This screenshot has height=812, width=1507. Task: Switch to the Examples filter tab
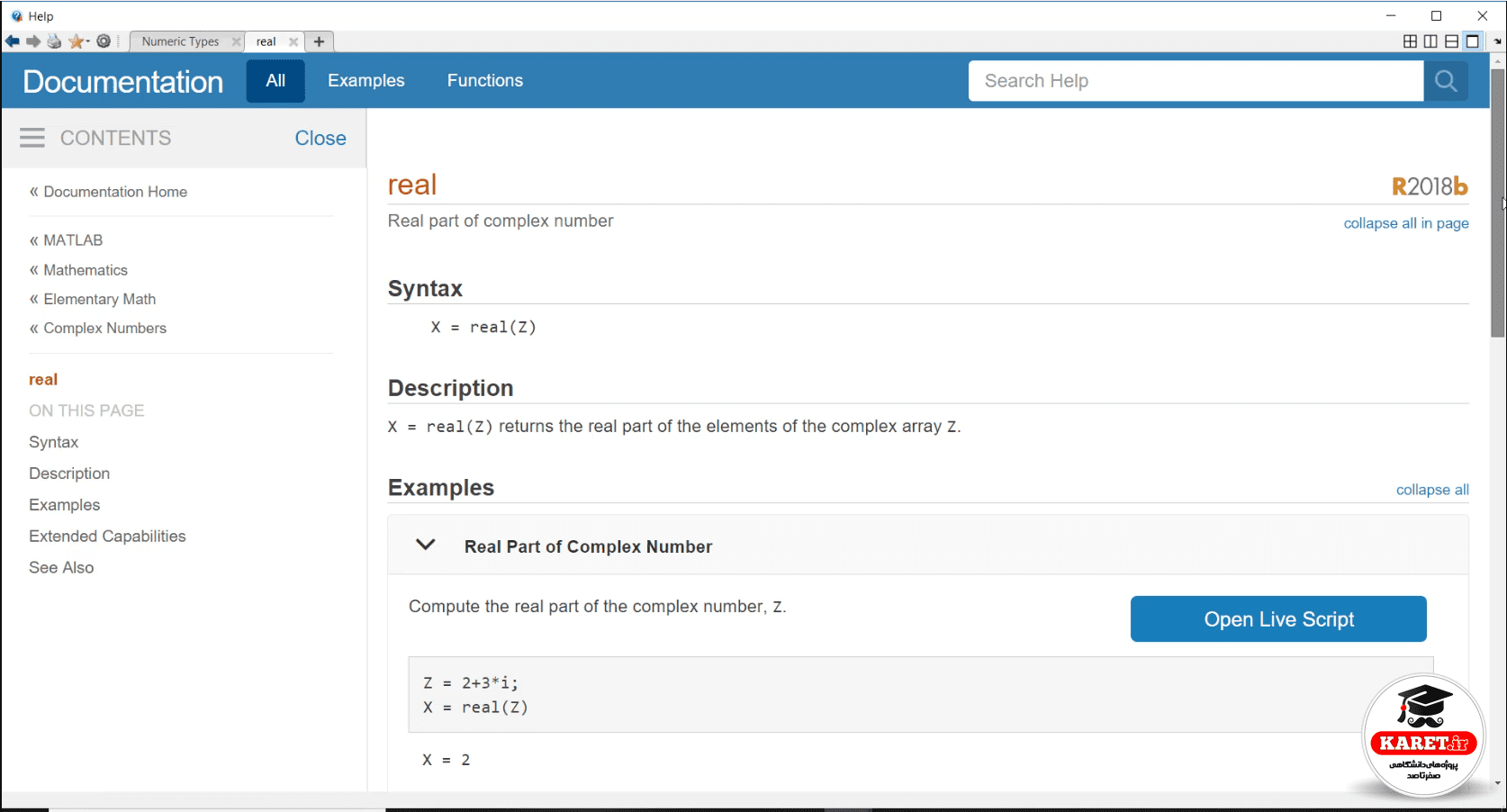365,80
